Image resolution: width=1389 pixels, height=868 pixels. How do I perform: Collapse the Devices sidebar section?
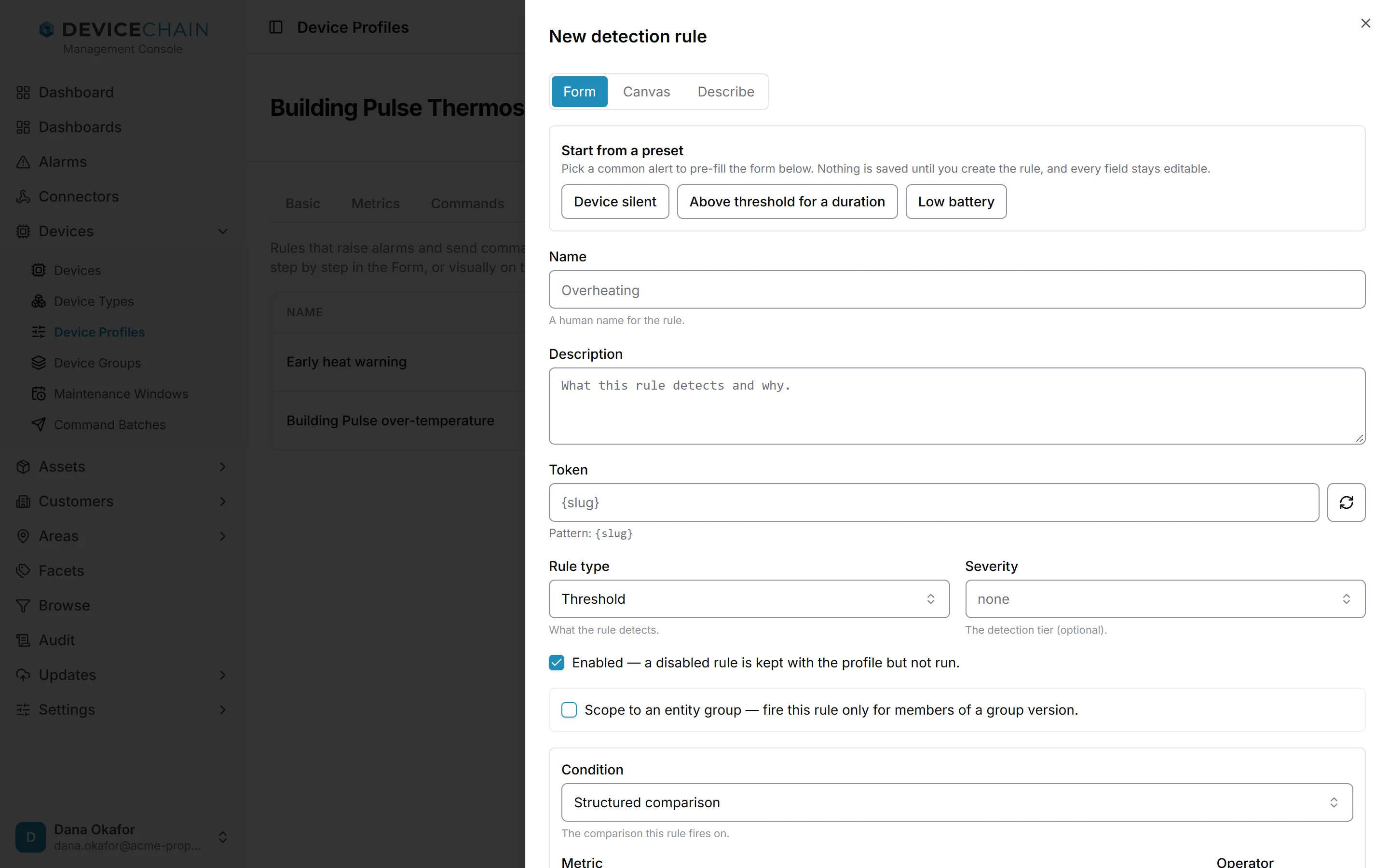[223, 231]
